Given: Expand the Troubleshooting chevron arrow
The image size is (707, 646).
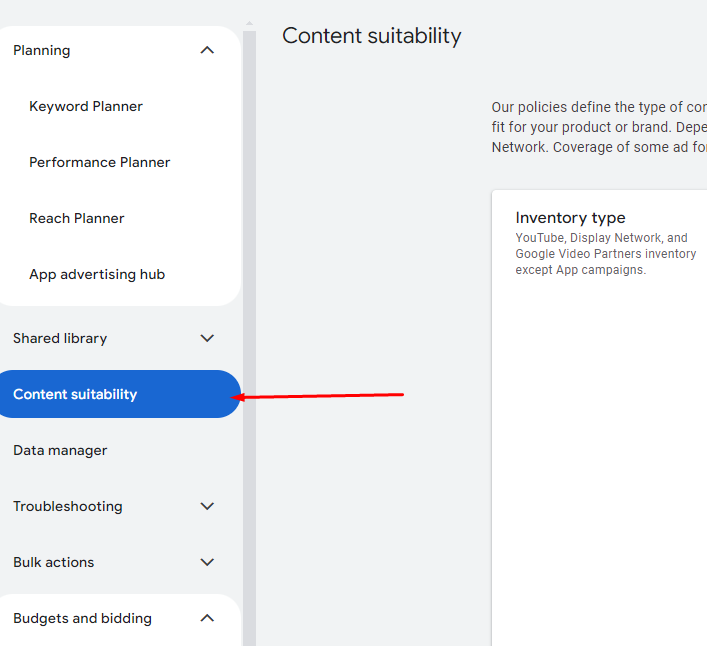Looking at the screenshot, I should pos(207,506).
